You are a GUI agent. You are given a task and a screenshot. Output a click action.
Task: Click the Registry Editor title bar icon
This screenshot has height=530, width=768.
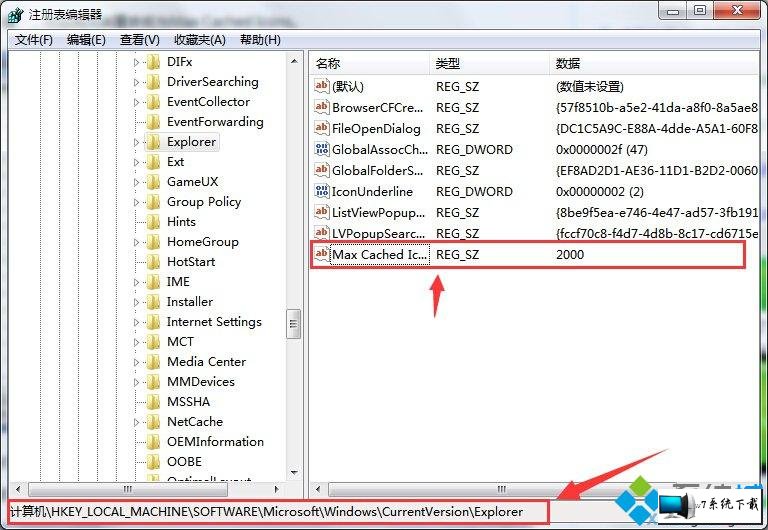click(16, 15)
